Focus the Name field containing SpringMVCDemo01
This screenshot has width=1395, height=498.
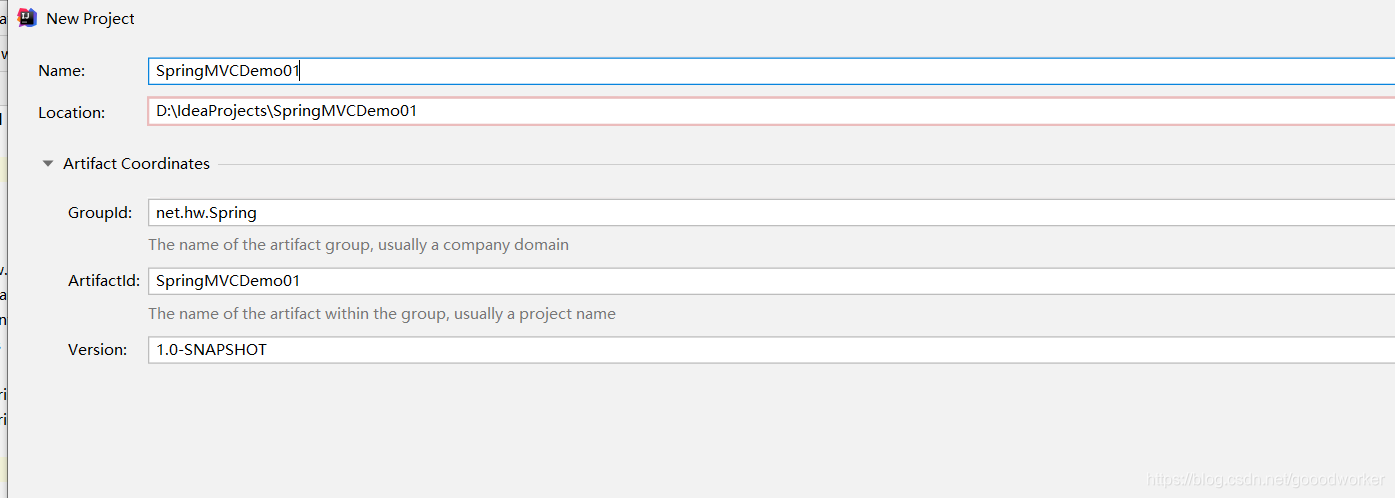pos(771,71)
